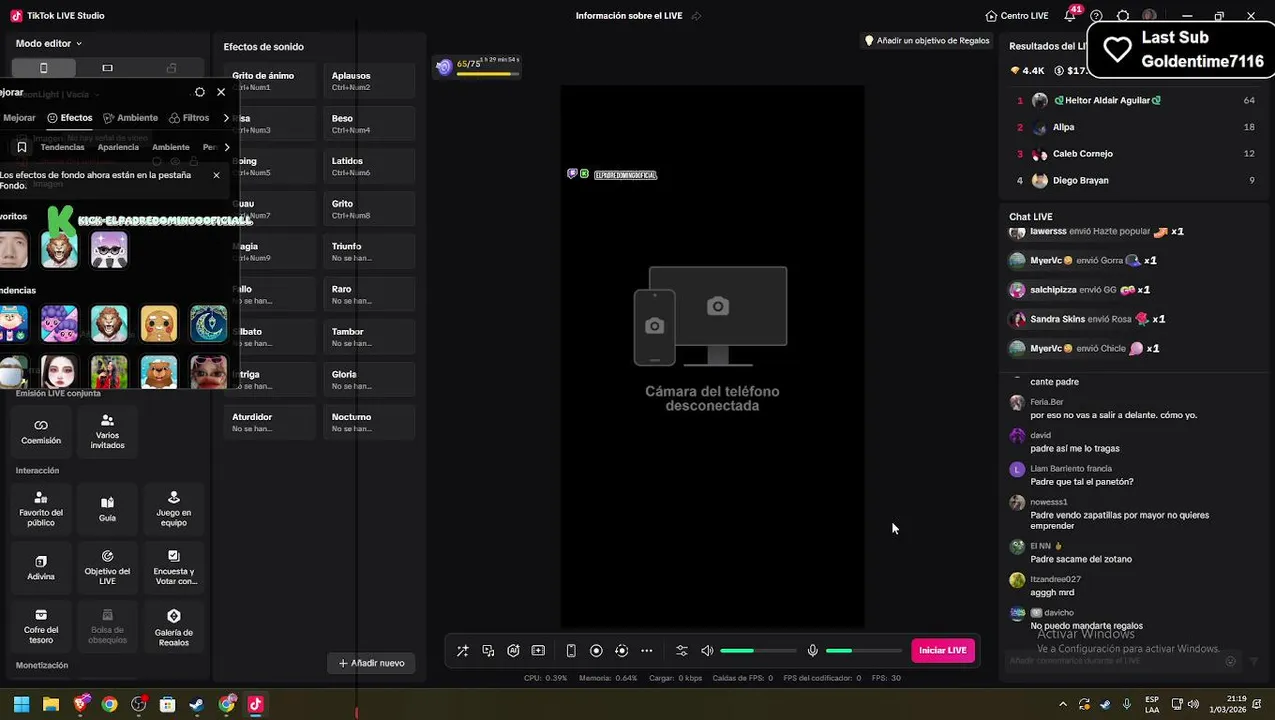1275x720 pixels.
Task: Click Añadir nuevo sound effect
Action: coord(371,663)
